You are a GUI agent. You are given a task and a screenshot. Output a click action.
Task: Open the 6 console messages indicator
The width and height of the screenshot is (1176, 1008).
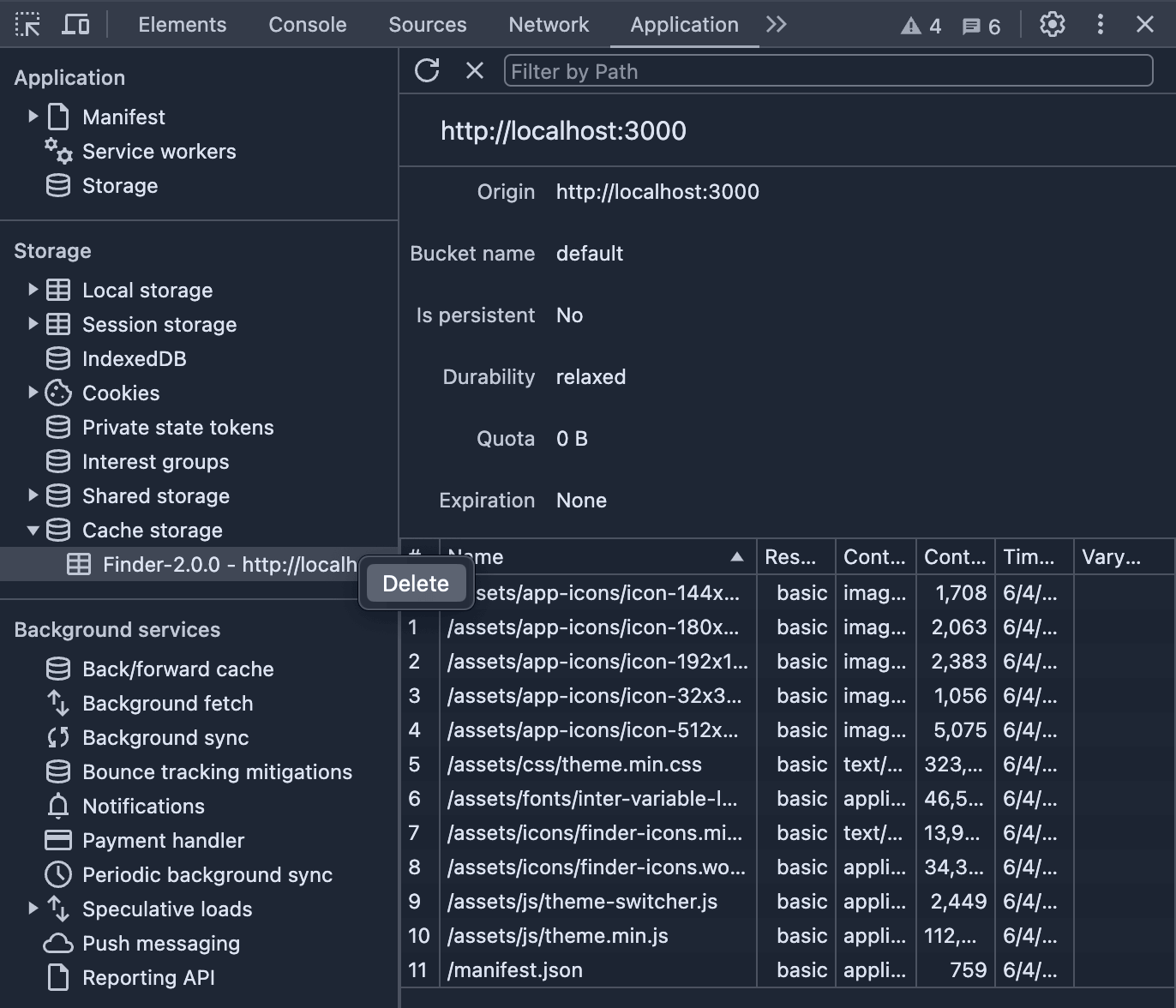pyautogui.click(x=980, y=25)
